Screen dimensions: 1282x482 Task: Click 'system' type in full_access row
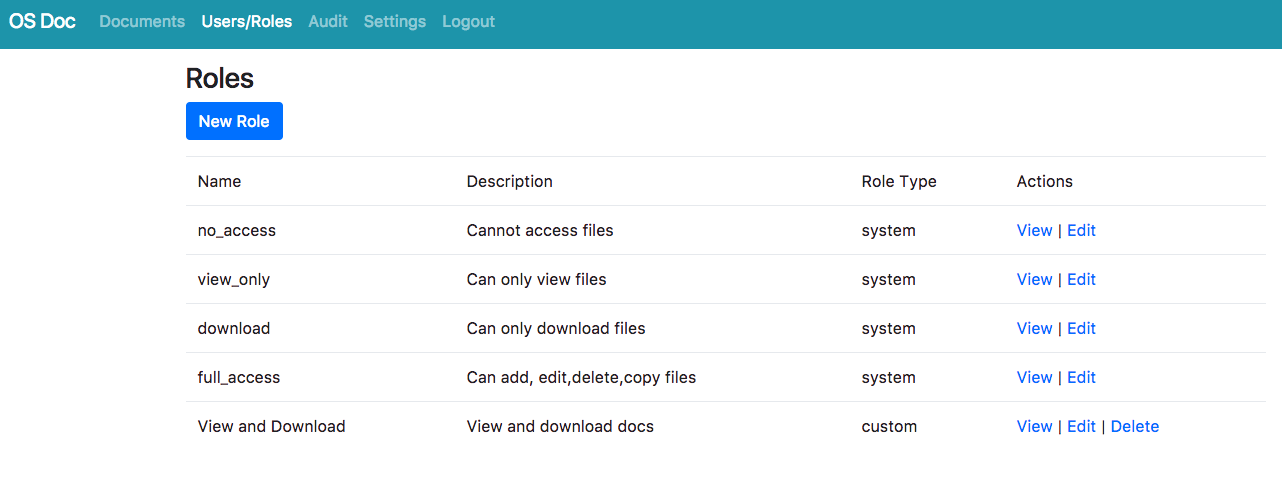(889, 377)
